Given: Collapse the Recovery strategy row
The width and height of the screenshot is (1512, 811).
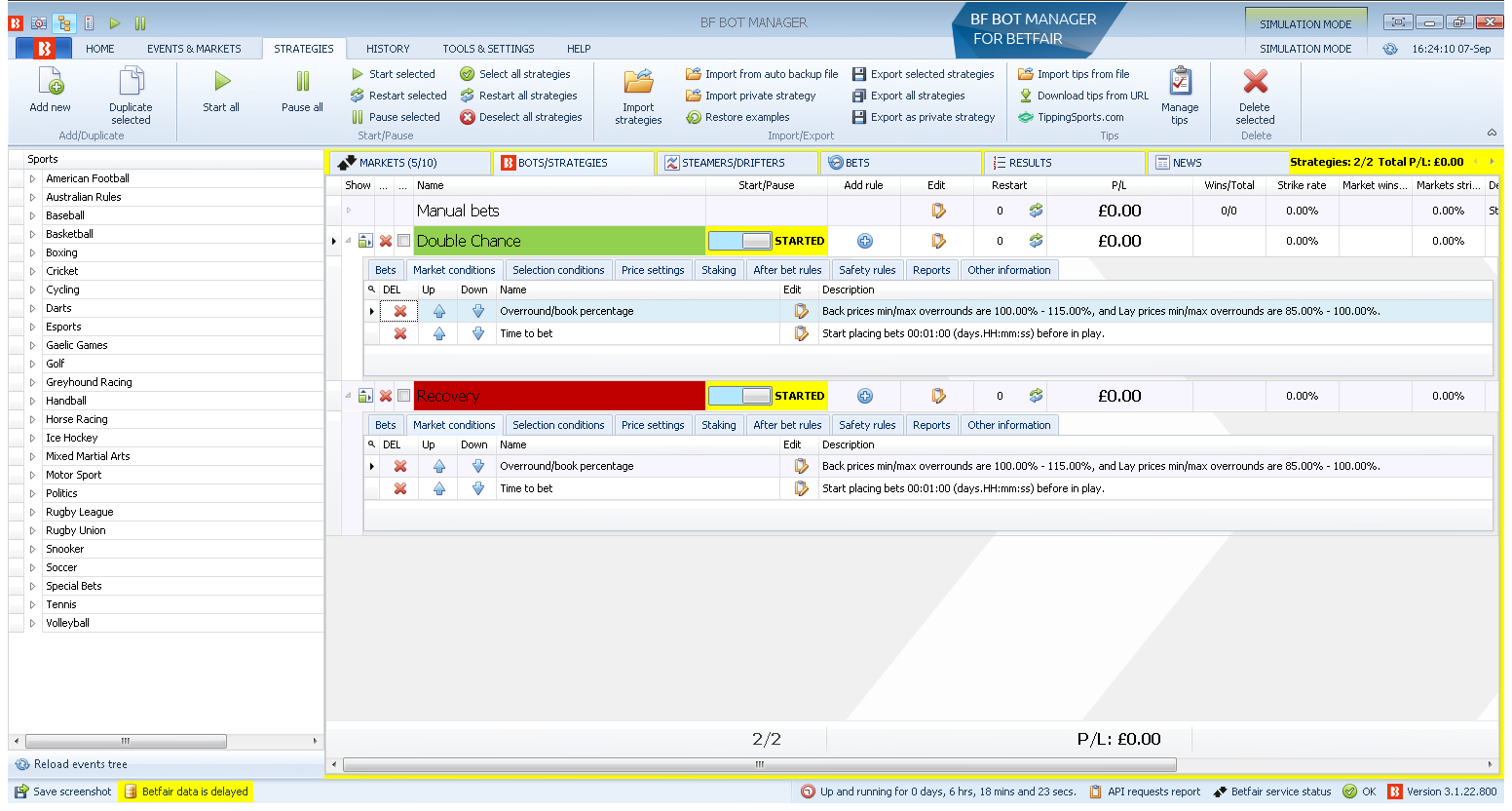Looking at the screenshot, I should (348, 396).
